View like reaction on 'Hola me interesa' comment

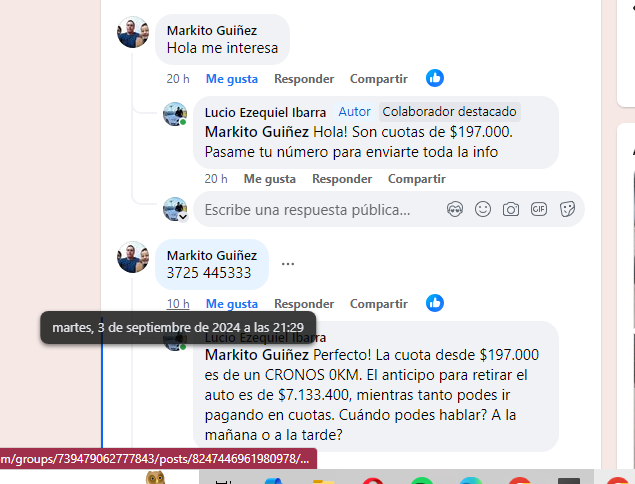click(x=435, y=78)
